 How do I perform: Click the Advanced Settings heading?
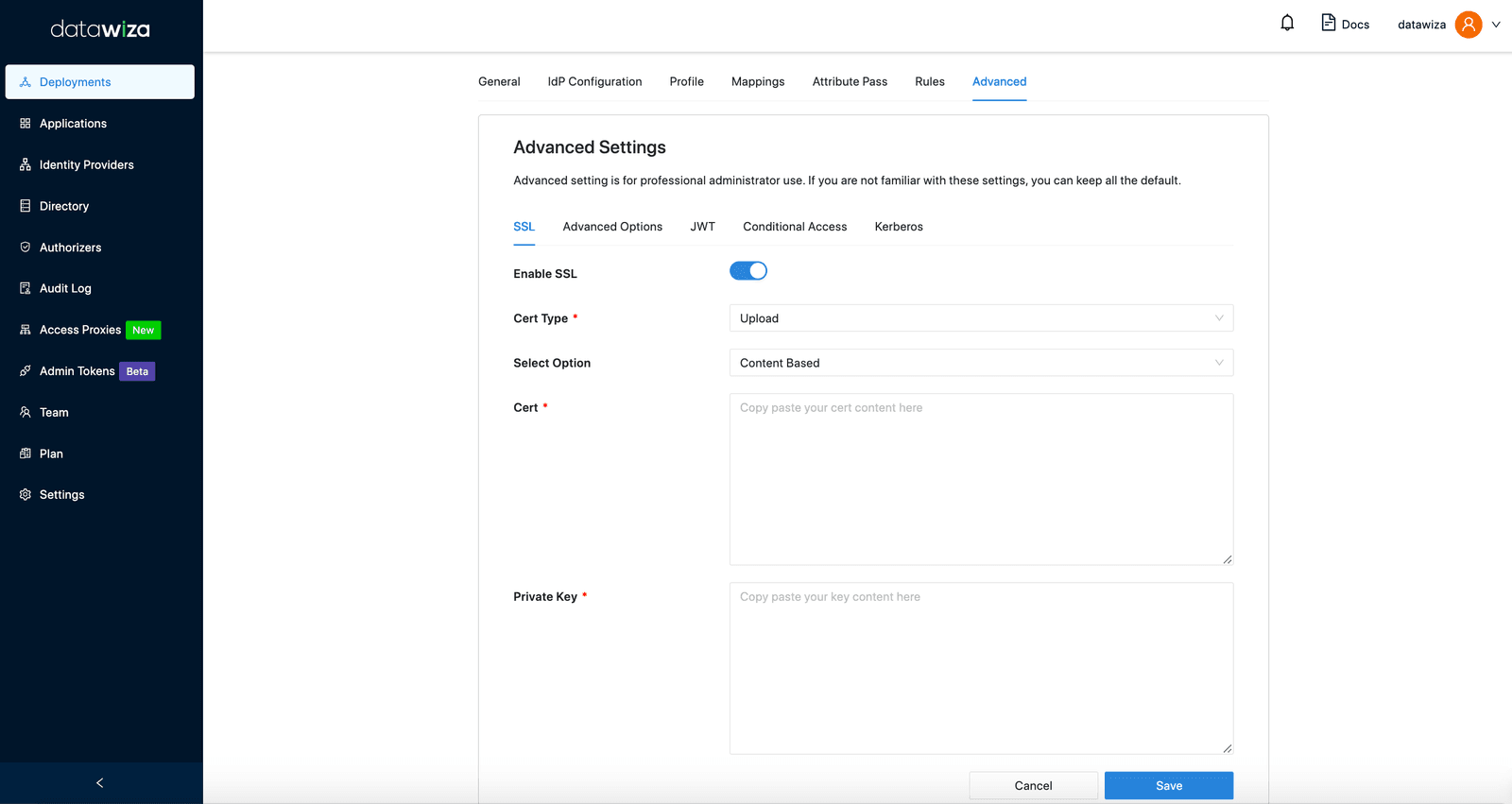(590, 147)
